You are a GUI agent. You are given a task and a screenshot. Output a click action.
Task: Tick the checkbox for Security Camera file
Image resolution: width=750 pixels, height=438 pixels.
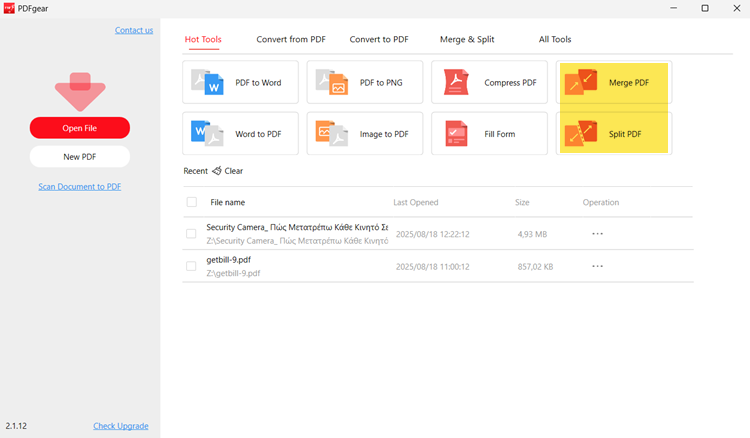(x=191, y=234)
